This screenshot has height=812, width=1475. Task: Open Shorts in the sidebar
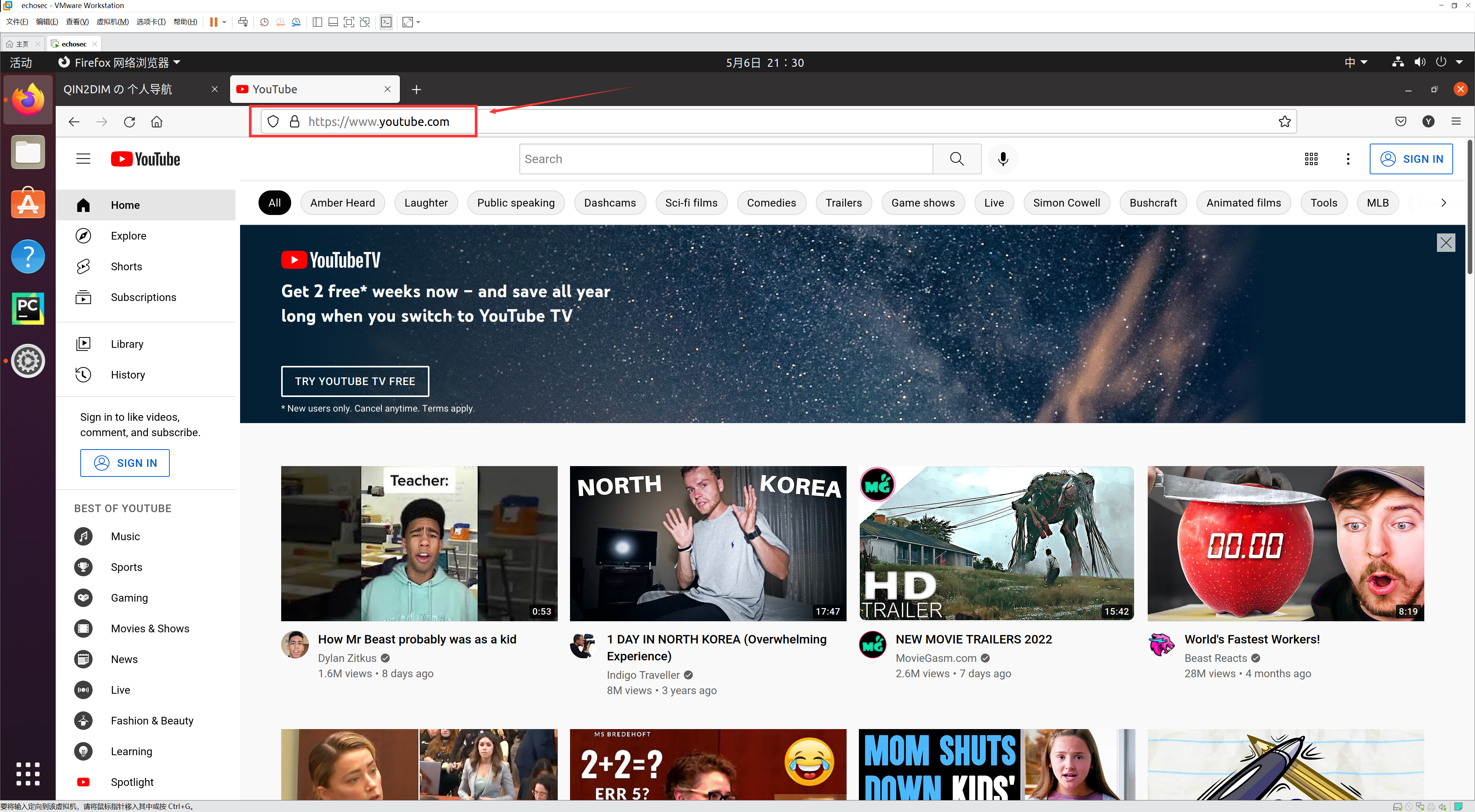click(146, 267)
